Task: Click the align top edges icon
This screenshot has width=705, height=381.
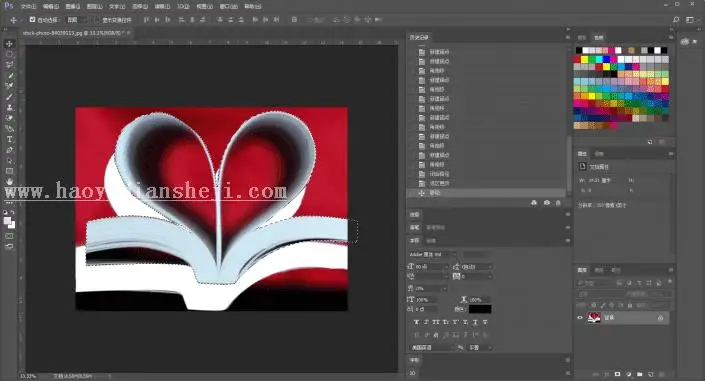Action: [146, 20]
